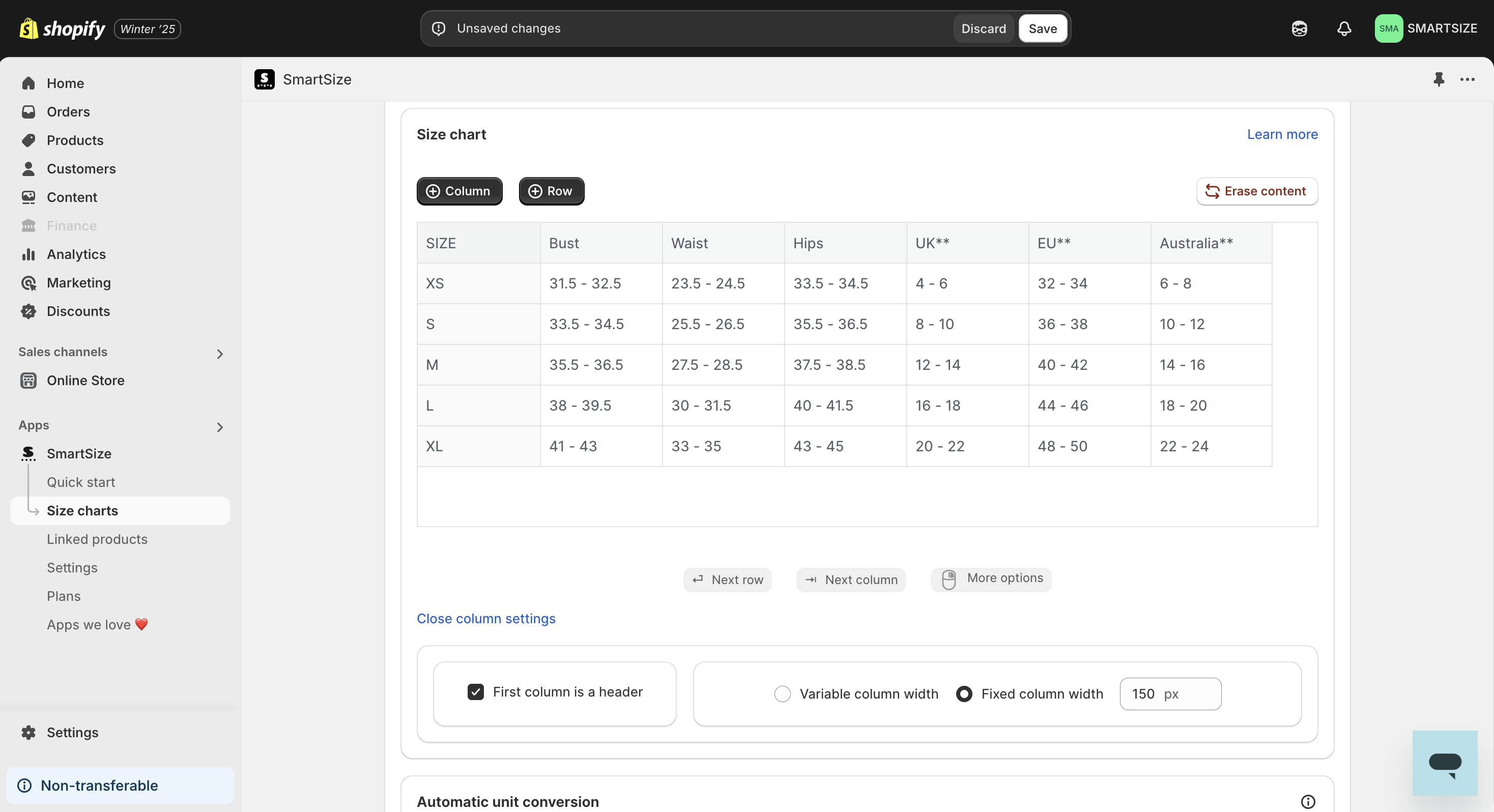Edit the SIZE header cell

point(478,243)
